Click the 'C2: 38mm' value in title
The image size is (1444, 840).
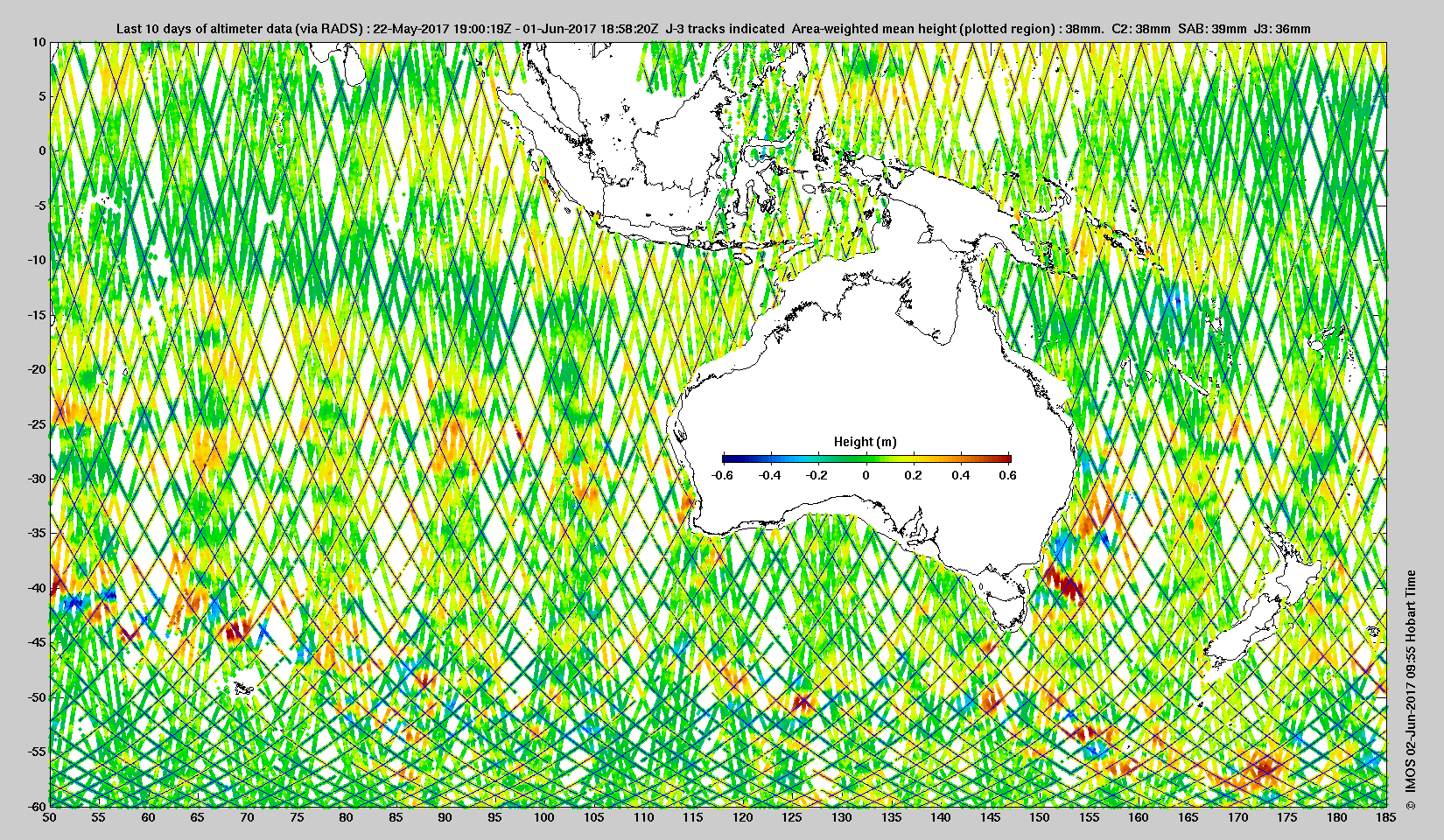pyautogui.click(x=1141, y=29)
